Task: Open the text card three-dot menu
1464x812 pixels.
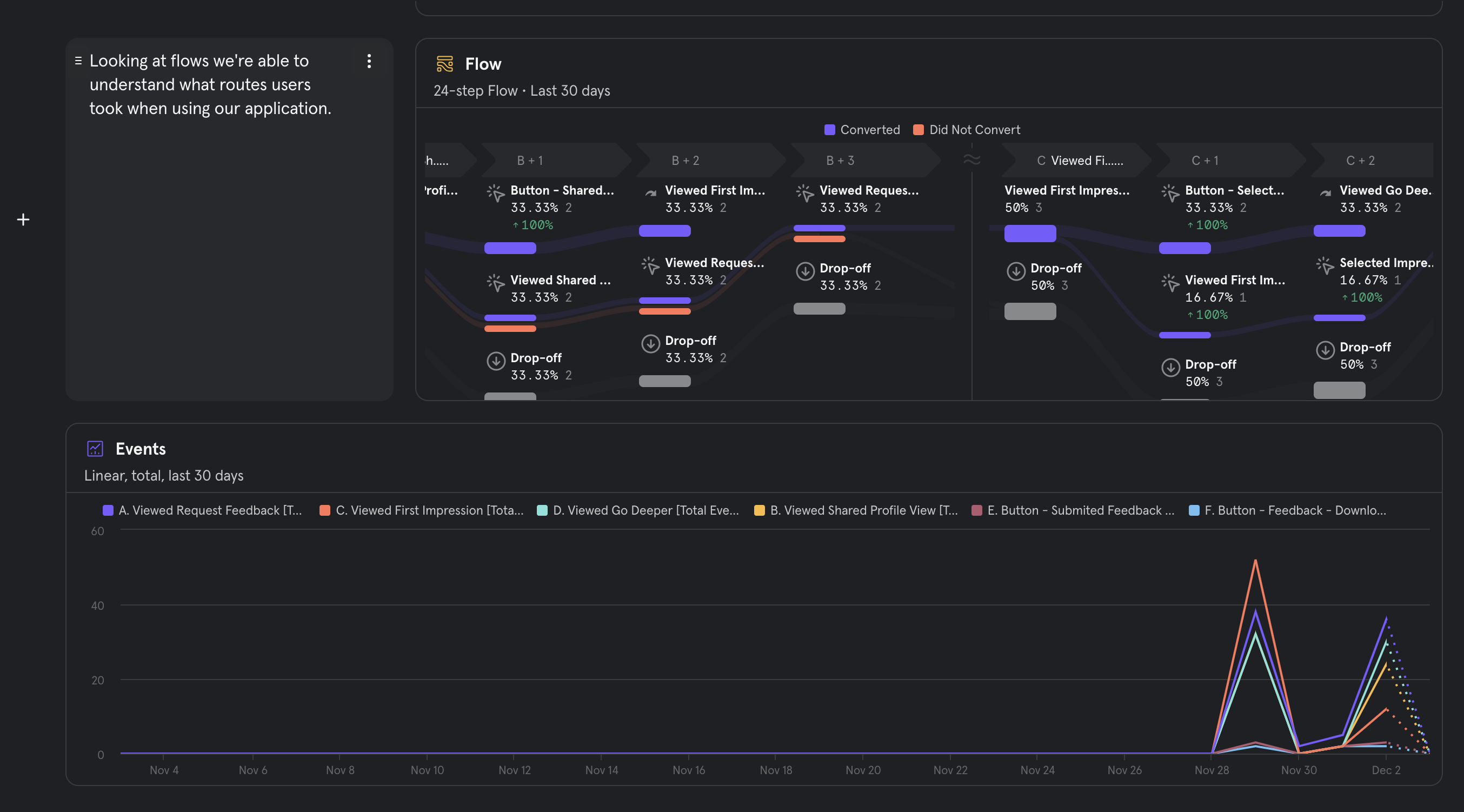Action: click(x=369, y=61)
